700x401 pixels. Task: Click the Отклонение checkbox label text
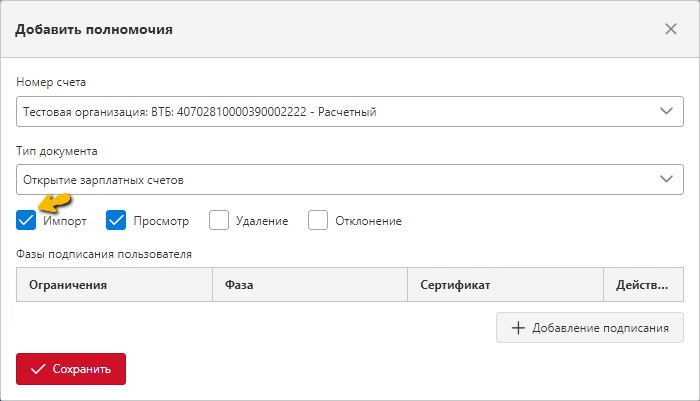[368, 221]
